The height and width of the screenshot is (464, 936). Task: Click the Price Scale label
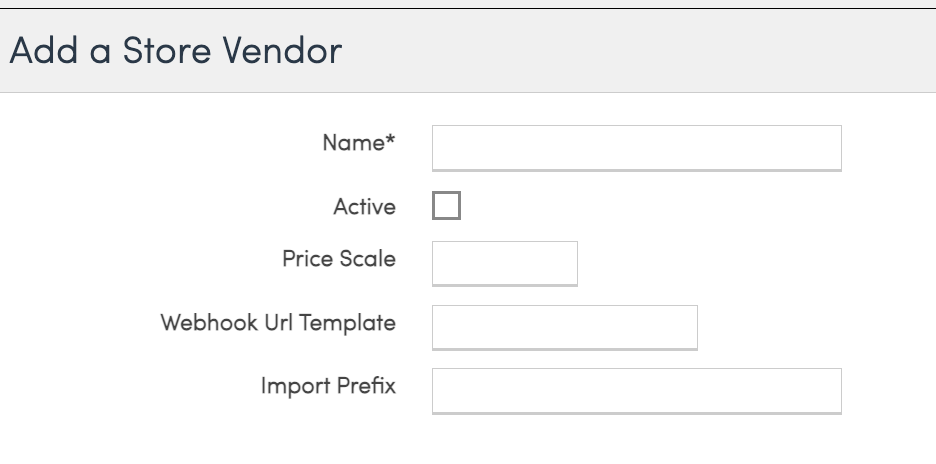[x=338, y=259]
